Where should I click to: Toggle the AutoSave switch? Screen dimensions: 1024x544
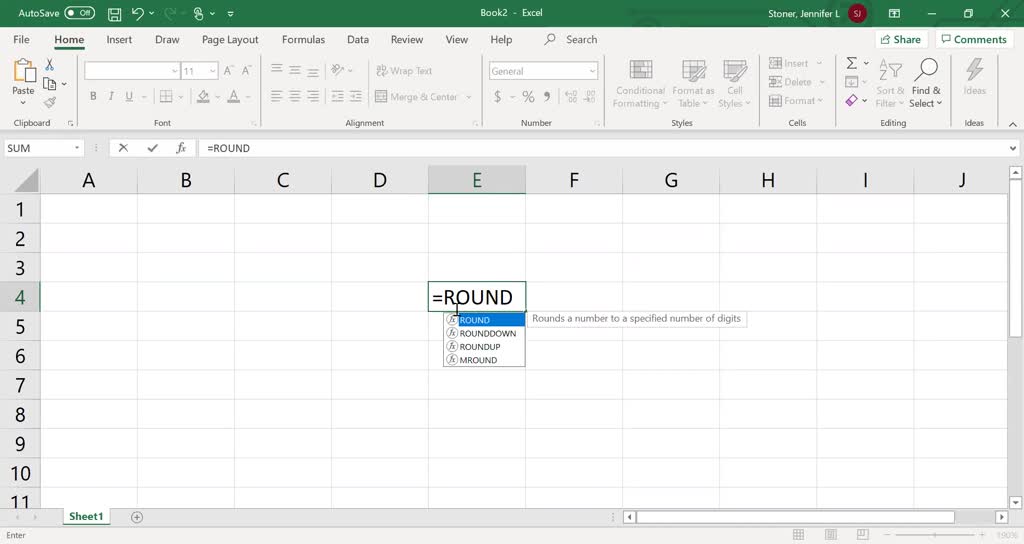coord(79,14)
